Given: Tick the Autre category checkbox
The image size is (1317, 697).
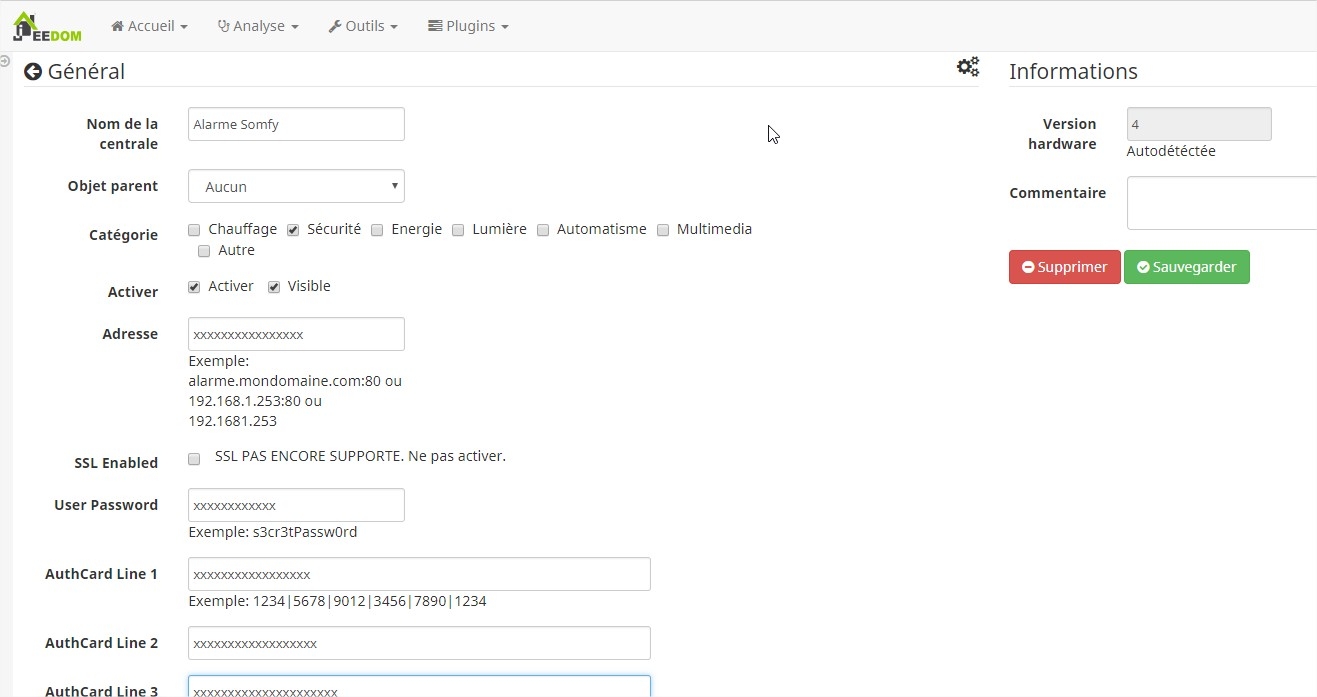Looking at the screenshot, I should [204, 251].
